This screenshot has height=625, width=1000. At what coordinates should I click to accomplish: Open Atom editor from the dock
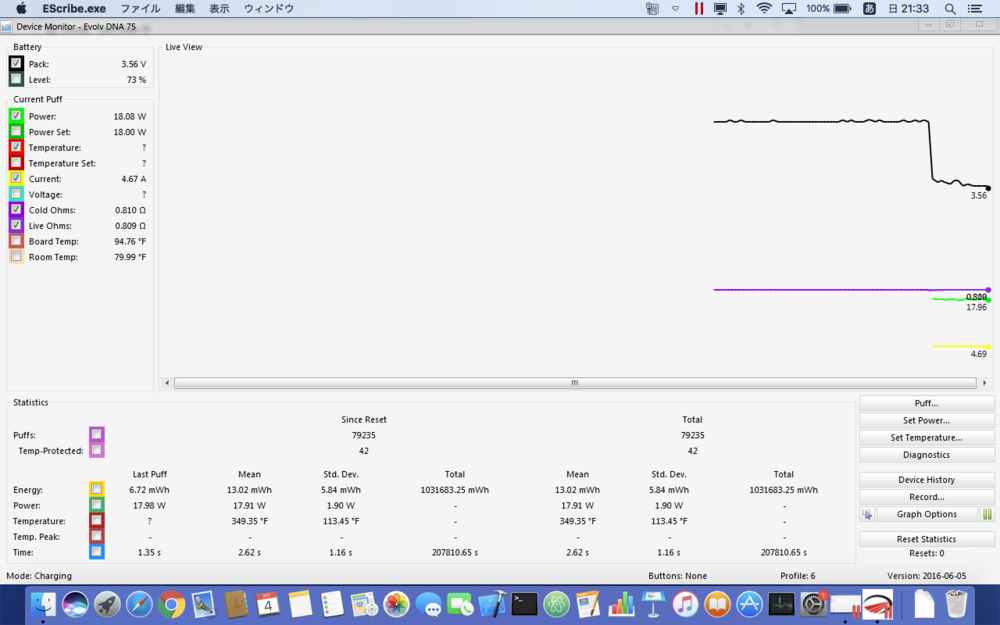click(557, 603)
